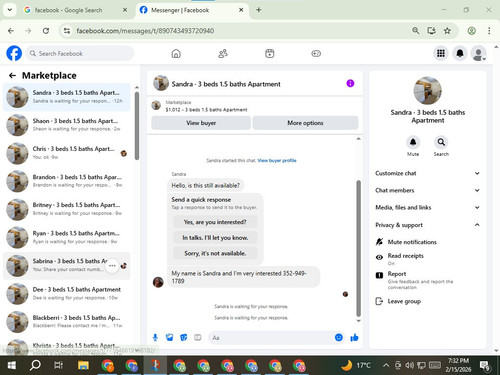The width and height of the screenshot is (500, 375).
Task: Send a thumbs-up like
Action: (x=354, y=338)
